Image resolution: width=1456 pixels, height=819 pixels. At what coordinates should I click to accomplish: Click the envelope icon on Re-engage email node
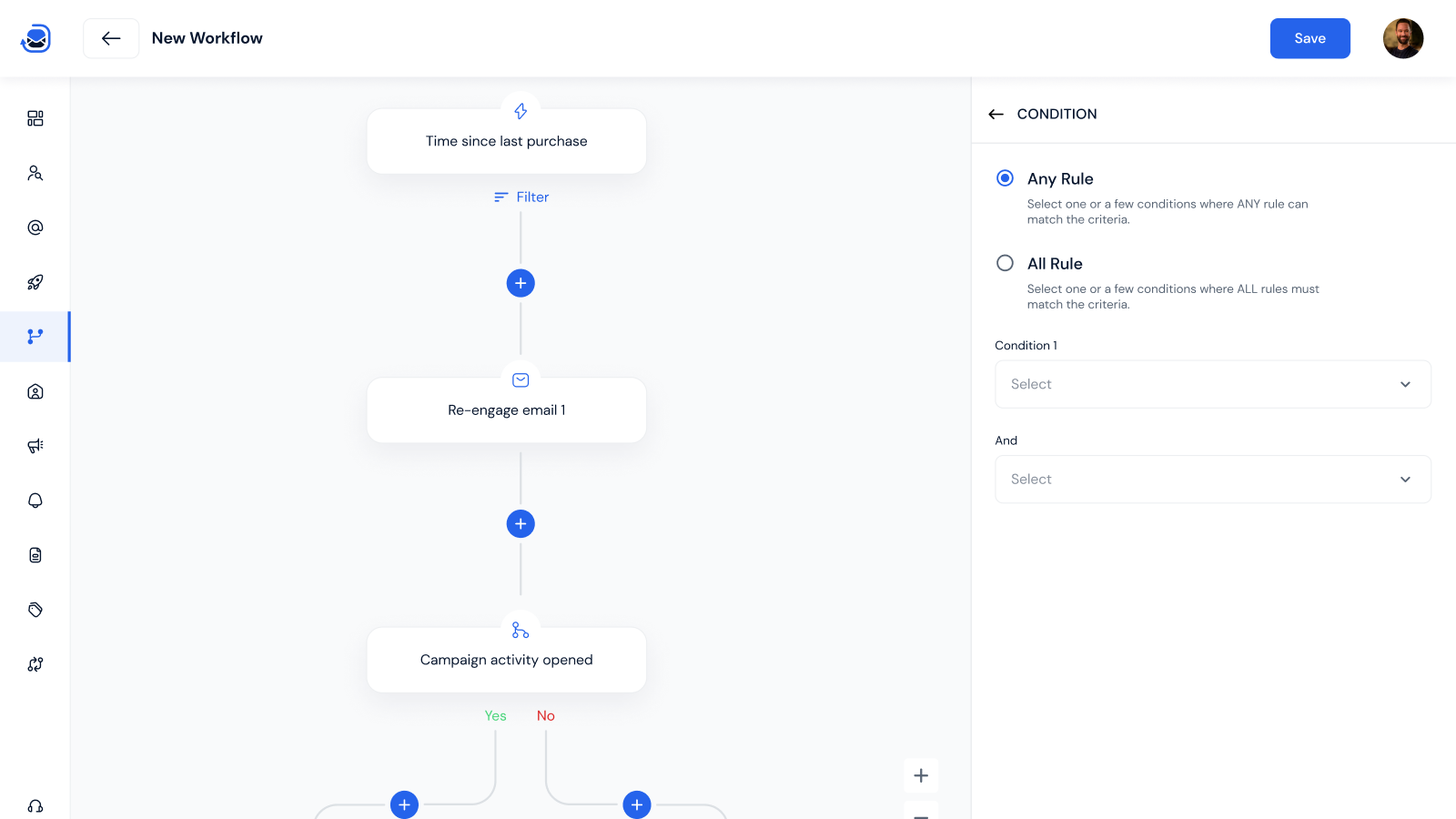(521, 380)
